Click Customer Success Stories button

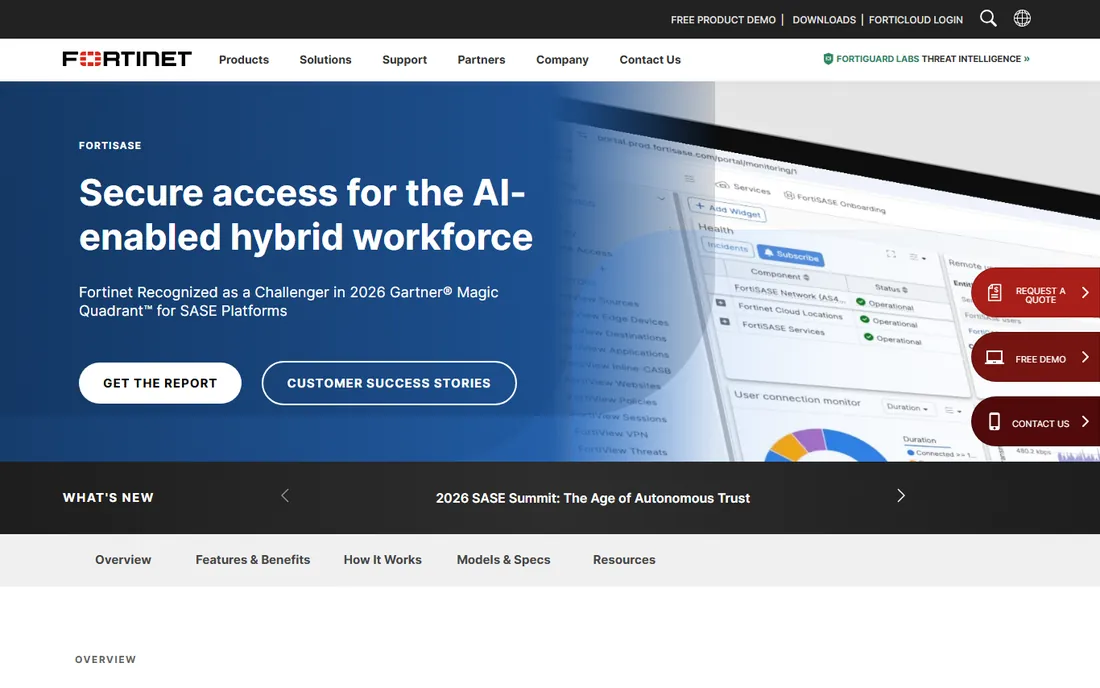(x=389, y=383)
